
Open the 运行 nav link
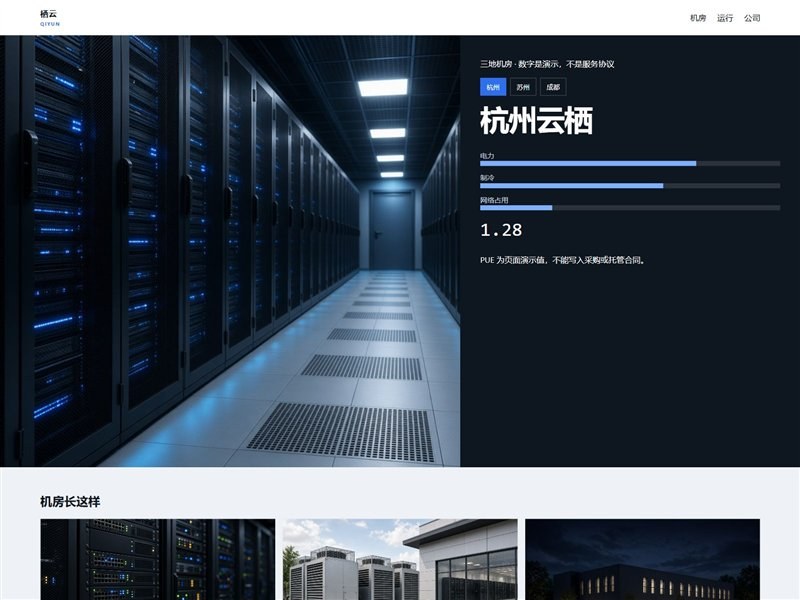click(x=724, y=18)
